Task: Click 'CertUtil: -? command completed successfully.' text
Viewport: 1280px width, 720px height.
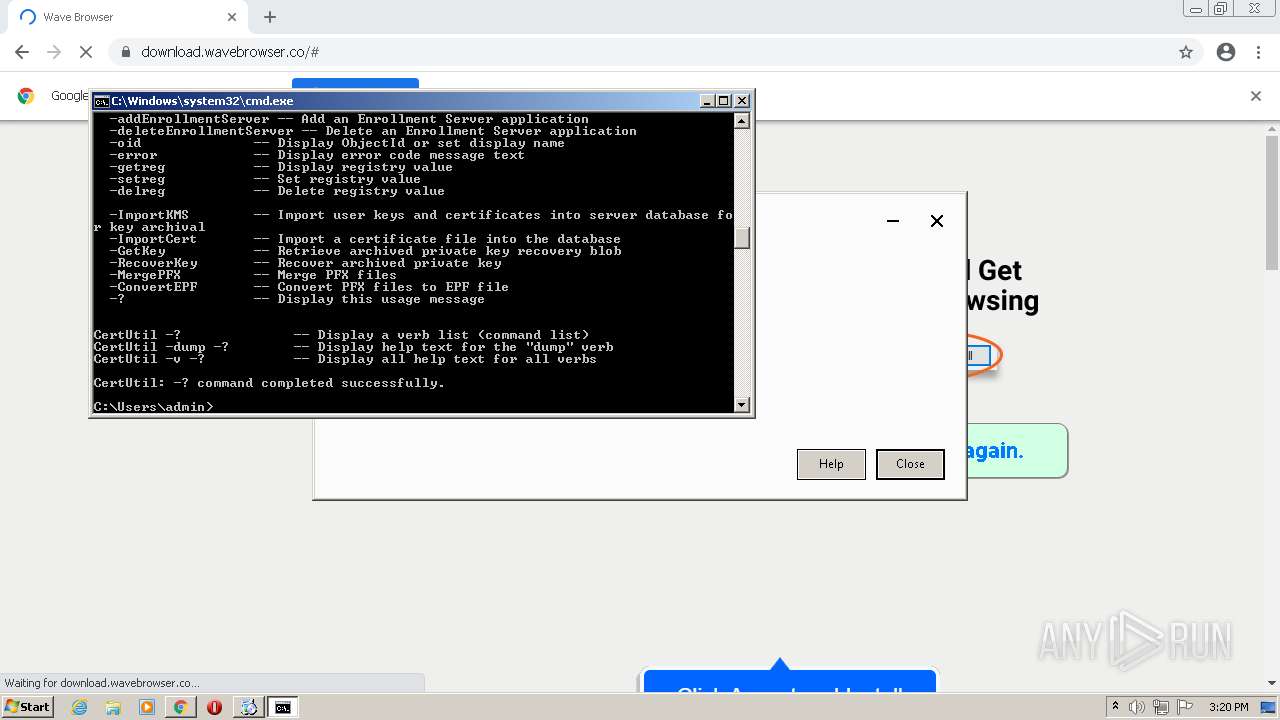Action: (269, 383)
